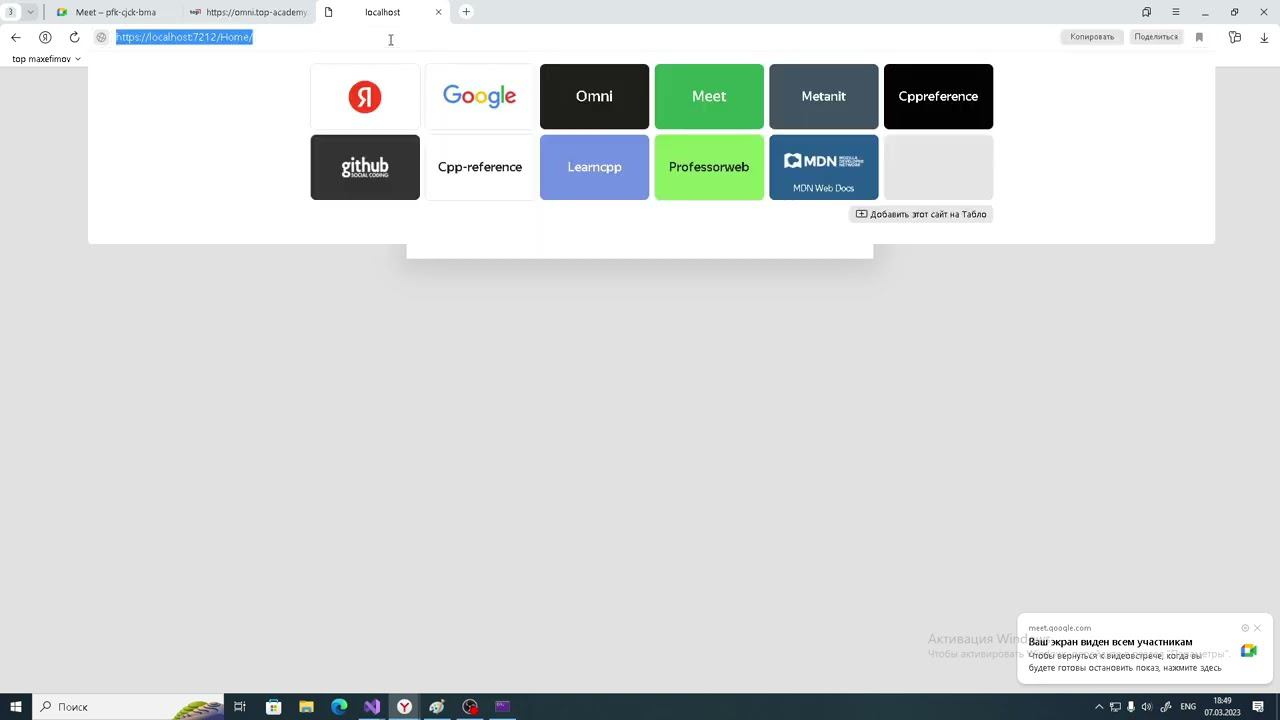The width and height of the screenshot is (1280, 720).
Task: Expand the tab groups dropdown arrow
Action: pos(31,12)
